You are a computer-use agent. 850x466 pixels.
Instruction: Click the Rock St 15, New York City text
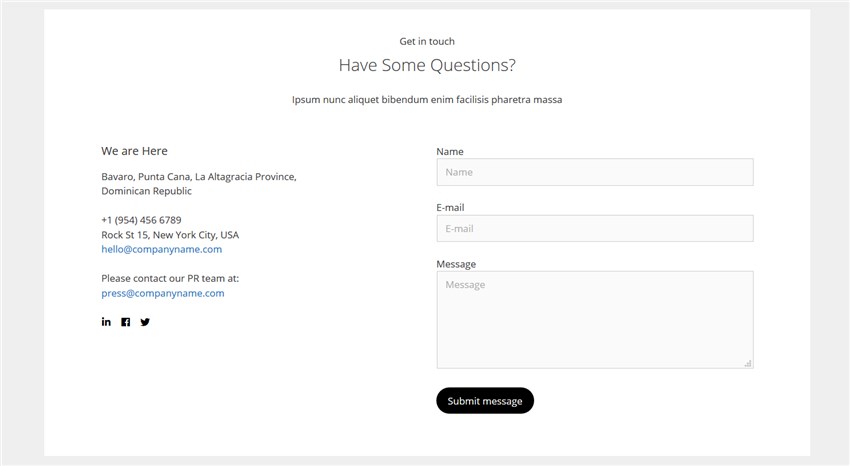(x=170, y=235)
